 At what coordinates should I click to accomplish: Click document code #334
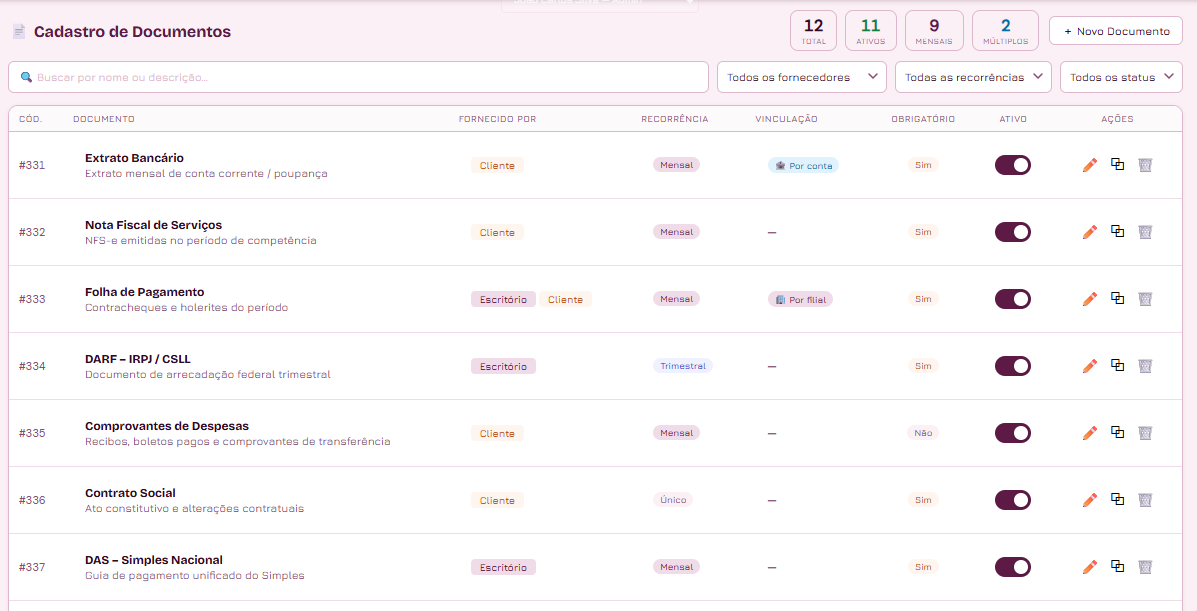click(x=32, y=366)
